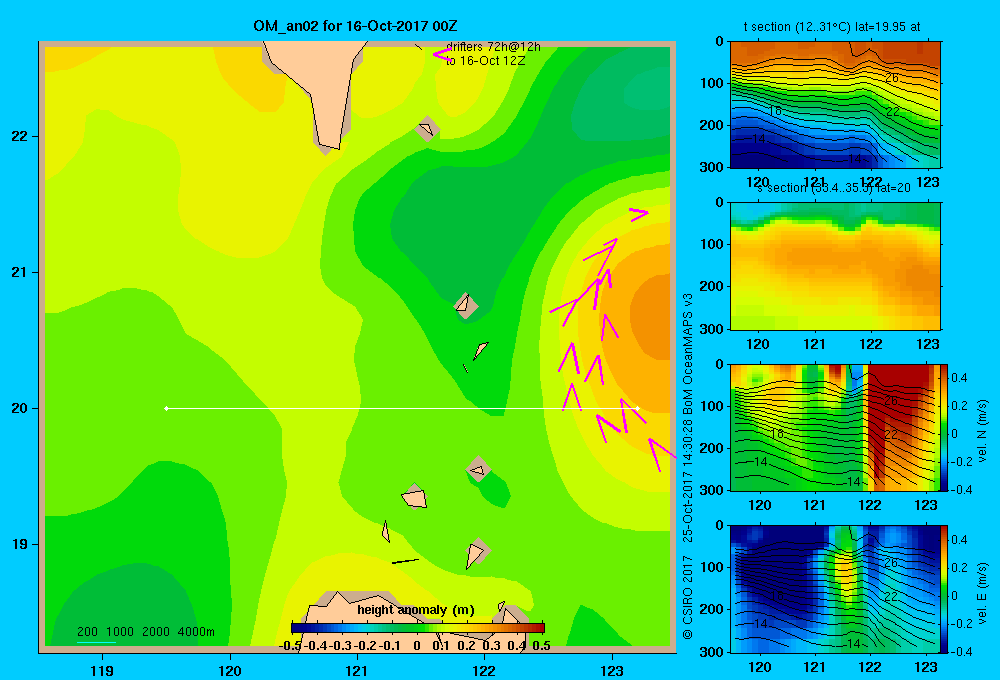Click the 'to 16-Oct 12Z' legend text

click(485, 61)
